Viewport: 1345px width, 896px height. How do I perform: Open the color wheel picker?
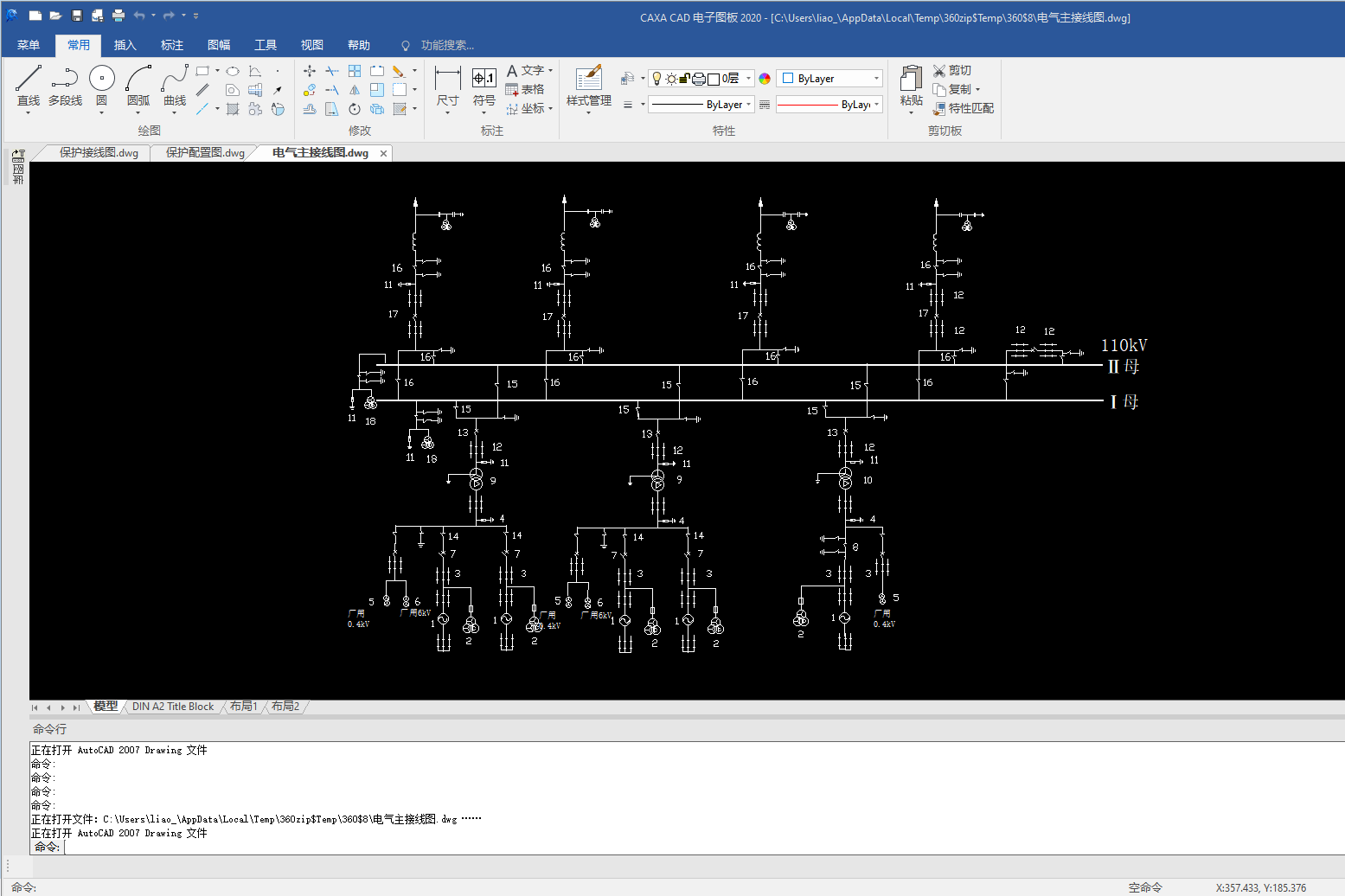tap(765, 79)
